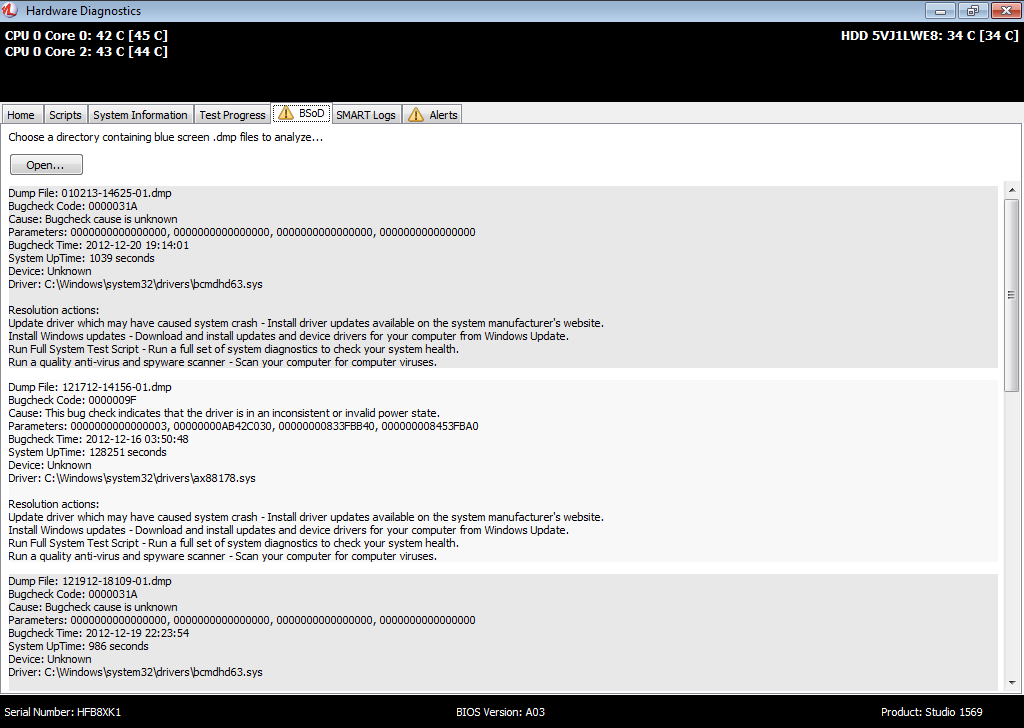The height and width of the screenshot is (728, 1024).
Task: Click the warning icon on the BSoD tab
Action: (285, 114)
